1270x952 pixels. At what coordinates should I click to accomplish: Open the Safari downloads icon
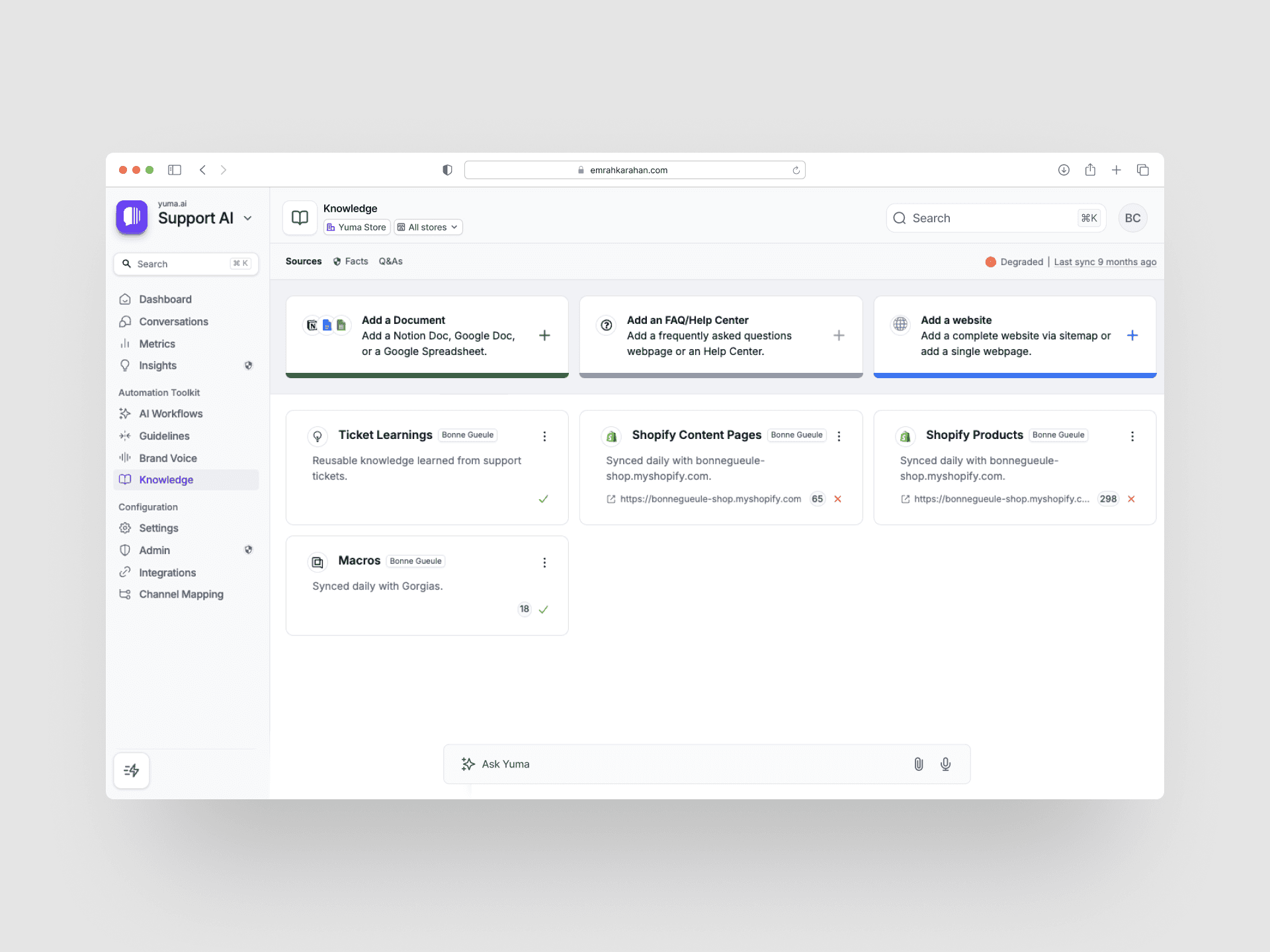1064,170
